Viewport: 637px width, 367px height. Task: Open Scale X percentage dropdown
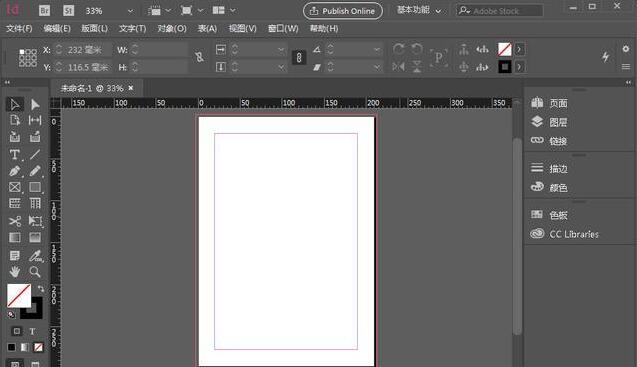[x=281, y=50]
